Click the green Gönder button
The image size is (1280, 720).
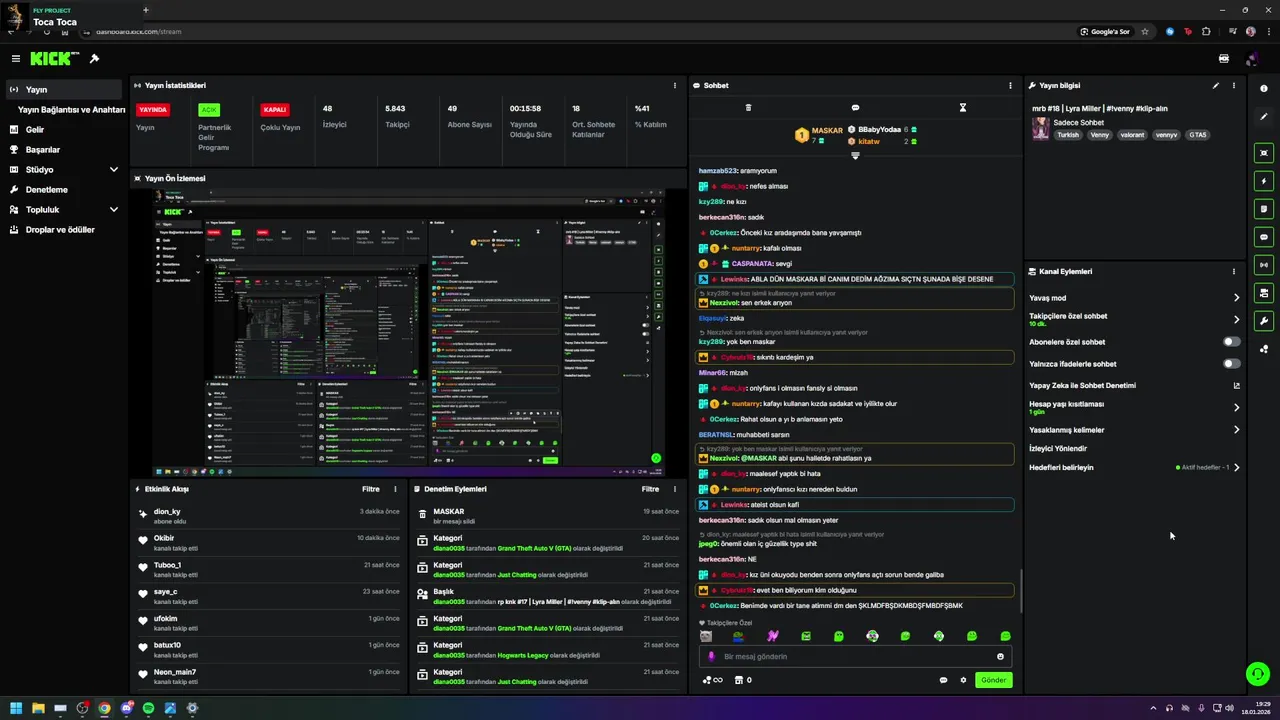(x=993, y=680)
